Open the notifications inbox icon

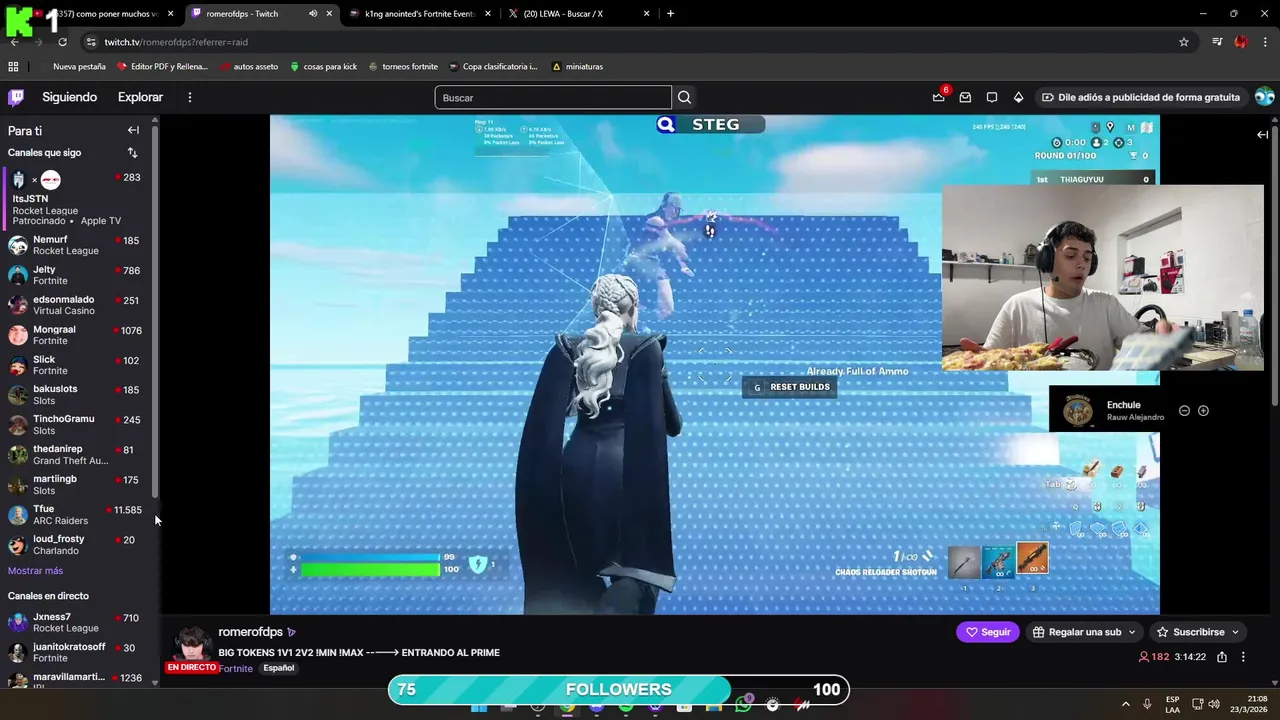click(965, 97)
